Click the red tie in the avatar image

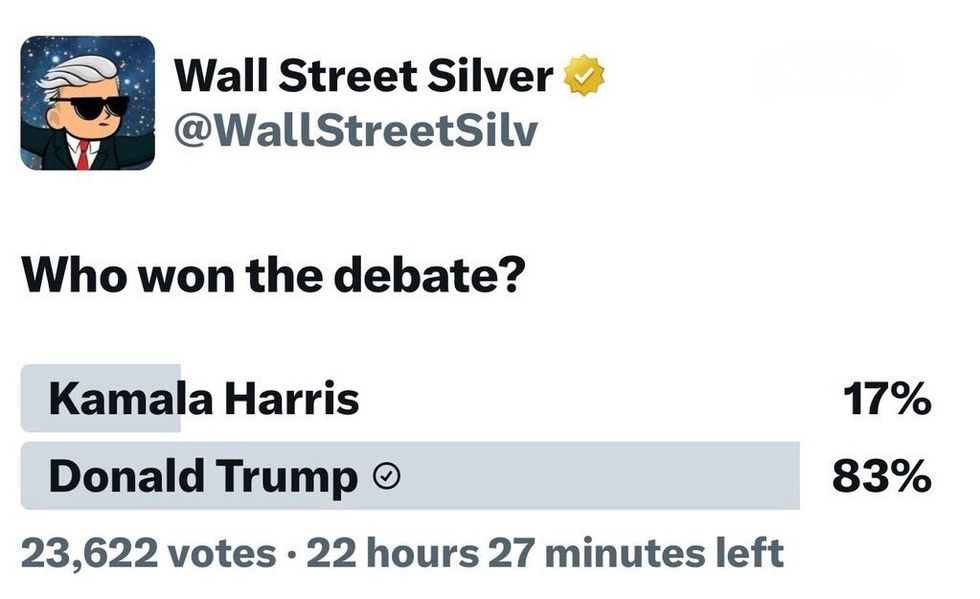(83, 153)
